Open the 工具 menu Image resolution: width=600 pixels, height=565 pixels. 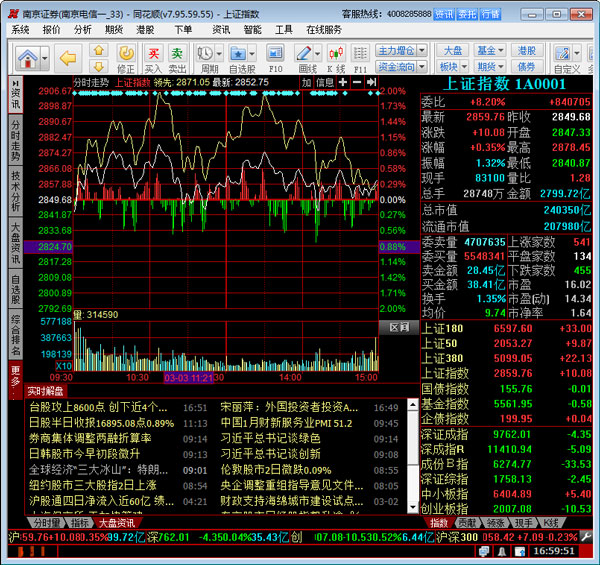284,30
